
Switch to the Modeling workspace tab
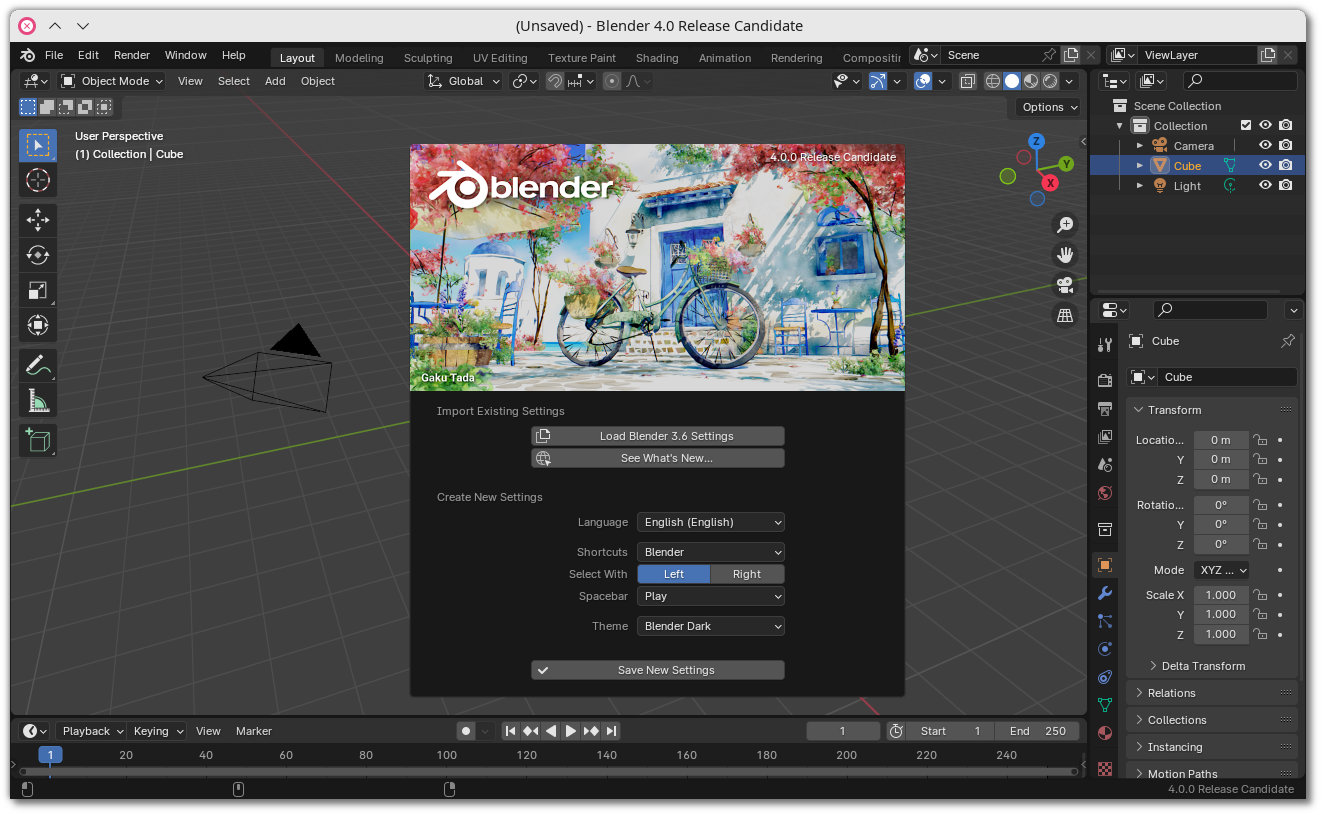click(x=359, y=58)
